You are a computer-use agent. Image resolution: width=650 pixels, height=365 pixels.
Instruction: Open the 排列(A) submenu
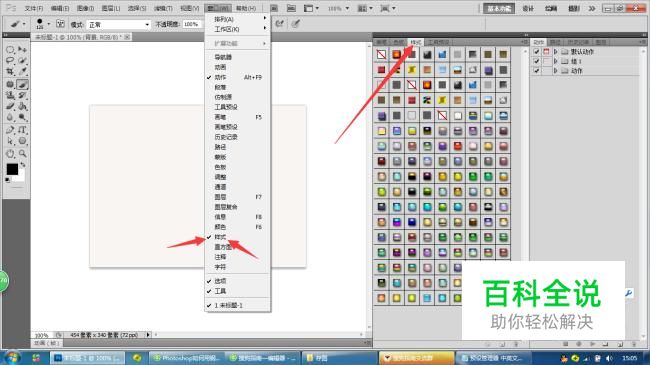[x=238, y=19]
